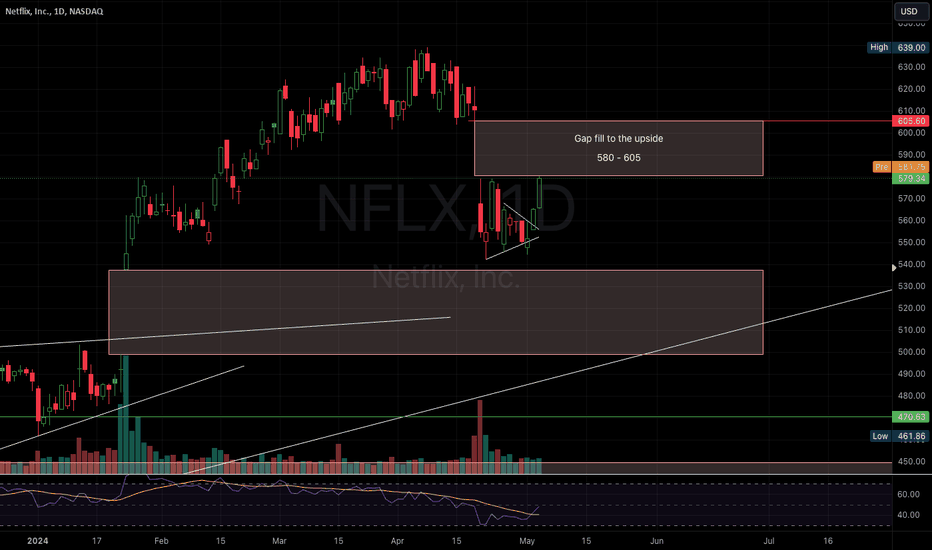Click the 530.00 price axis label
This screenshot has height=550, width=932.
tap(912, 287)
